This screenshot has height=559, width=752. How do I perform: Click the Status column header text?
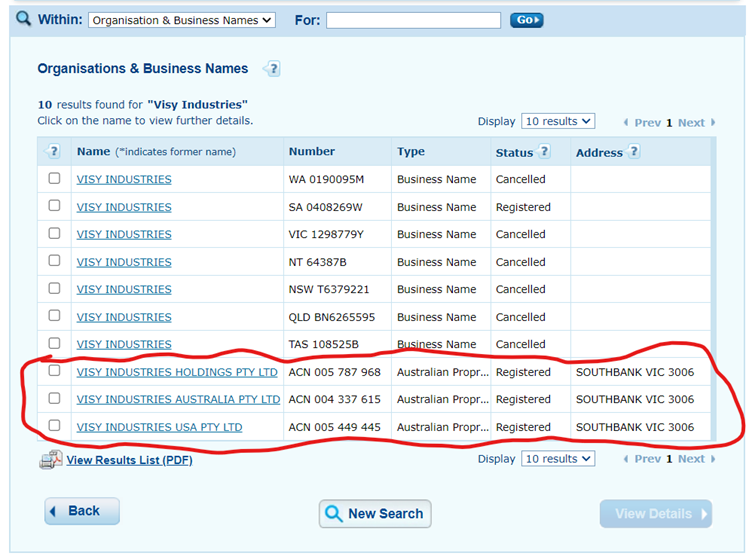(x=515, y=153)
